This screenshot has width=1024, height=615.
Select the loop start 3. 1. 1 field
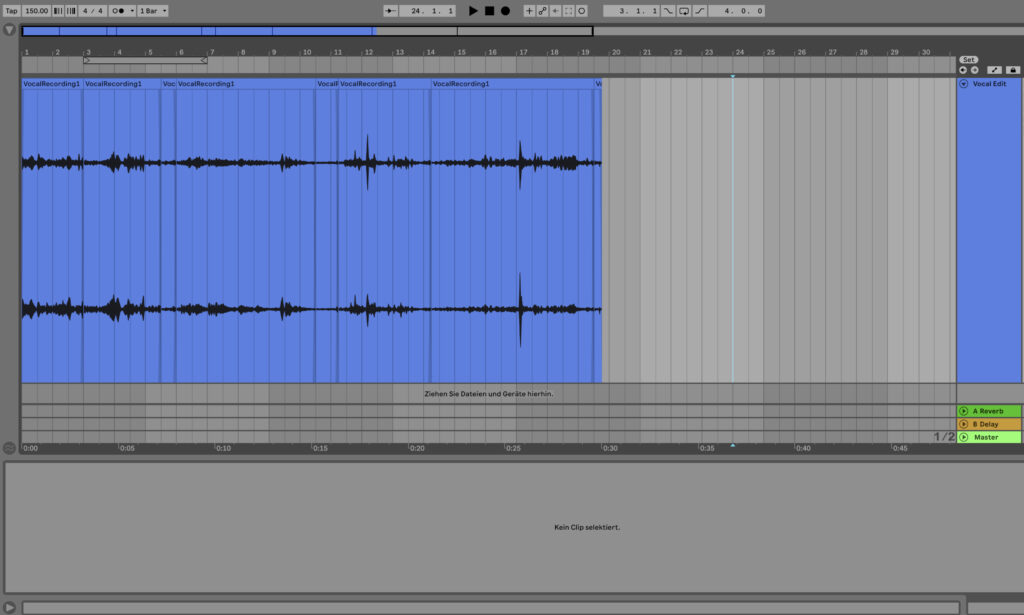[631, 11]
